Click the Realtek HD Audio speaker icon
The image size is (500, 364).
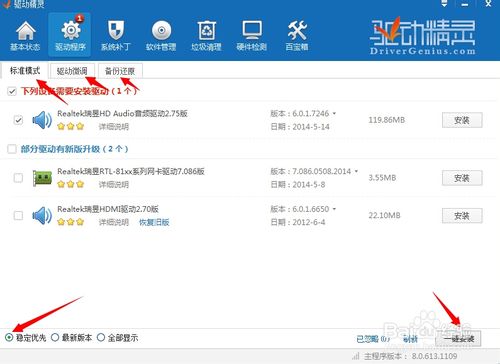point(42,120)
